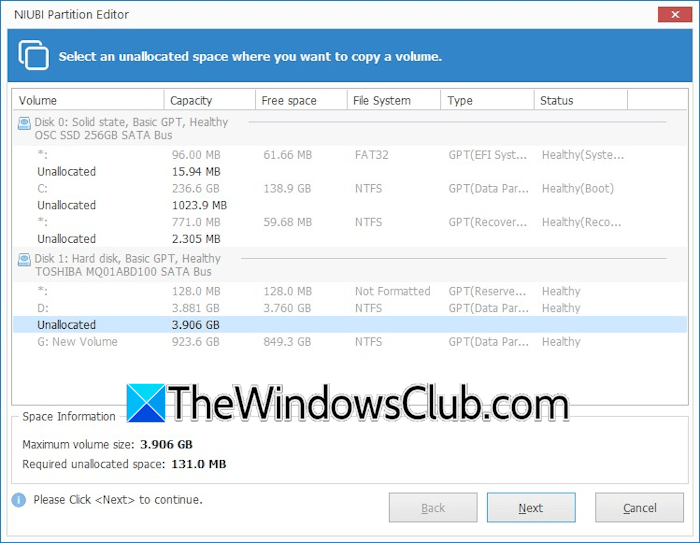Click the 96.00 MB EFI partition capacity
Screen dimensions: 700x543
[x=196, y=155]
